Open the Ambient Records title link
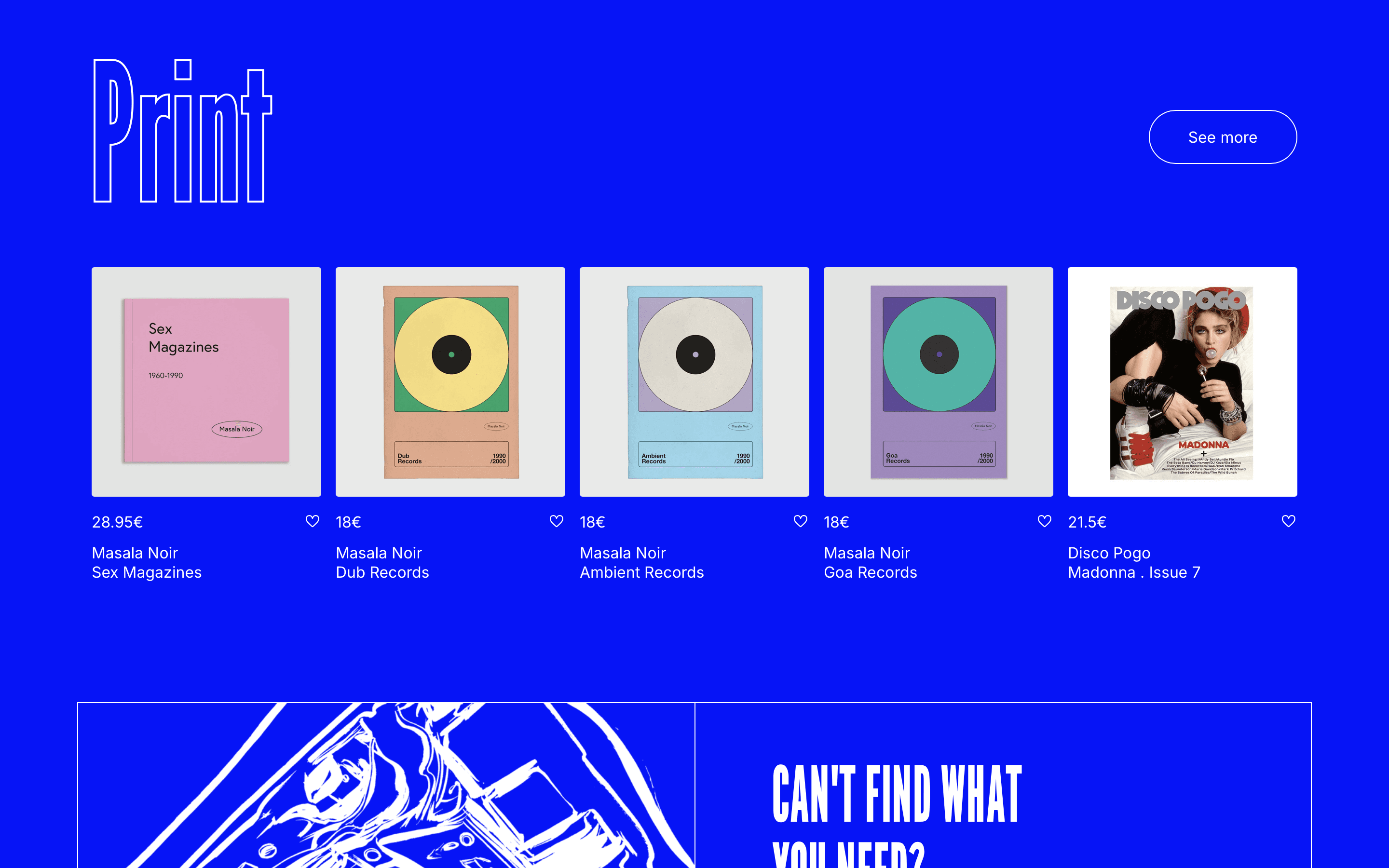Image resolution: width=1389 pixels, height=868 pixels. tap(642, 572)
